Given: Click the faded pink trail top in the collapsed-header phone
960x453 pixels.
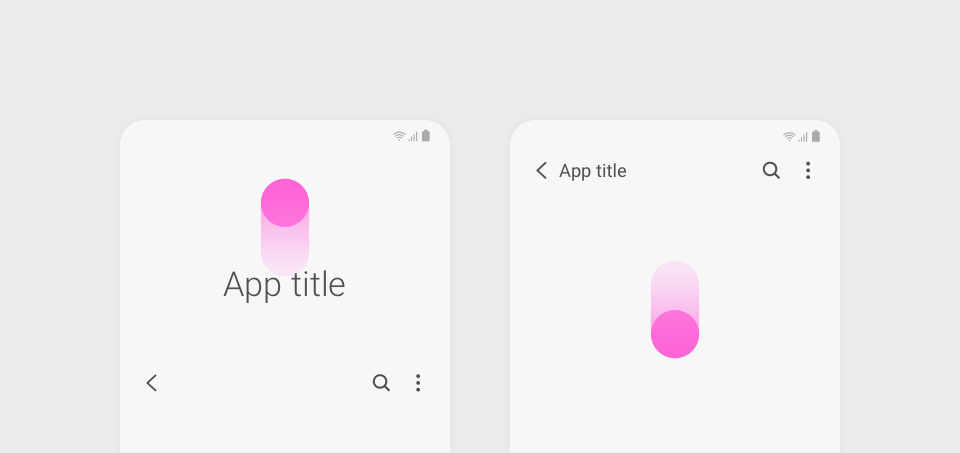Looking at the screenshot, I should [x=675, y=285].
